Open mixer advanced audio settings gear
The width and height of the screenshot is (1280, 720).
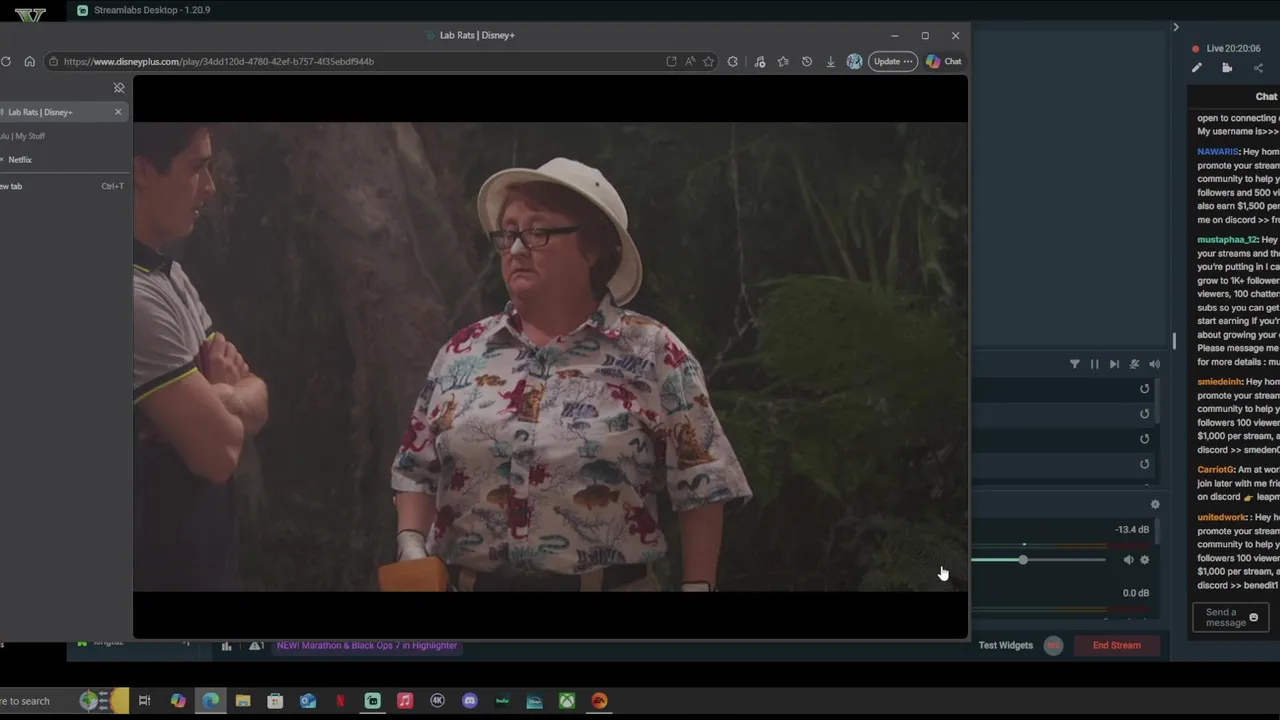pos(1155,505)
